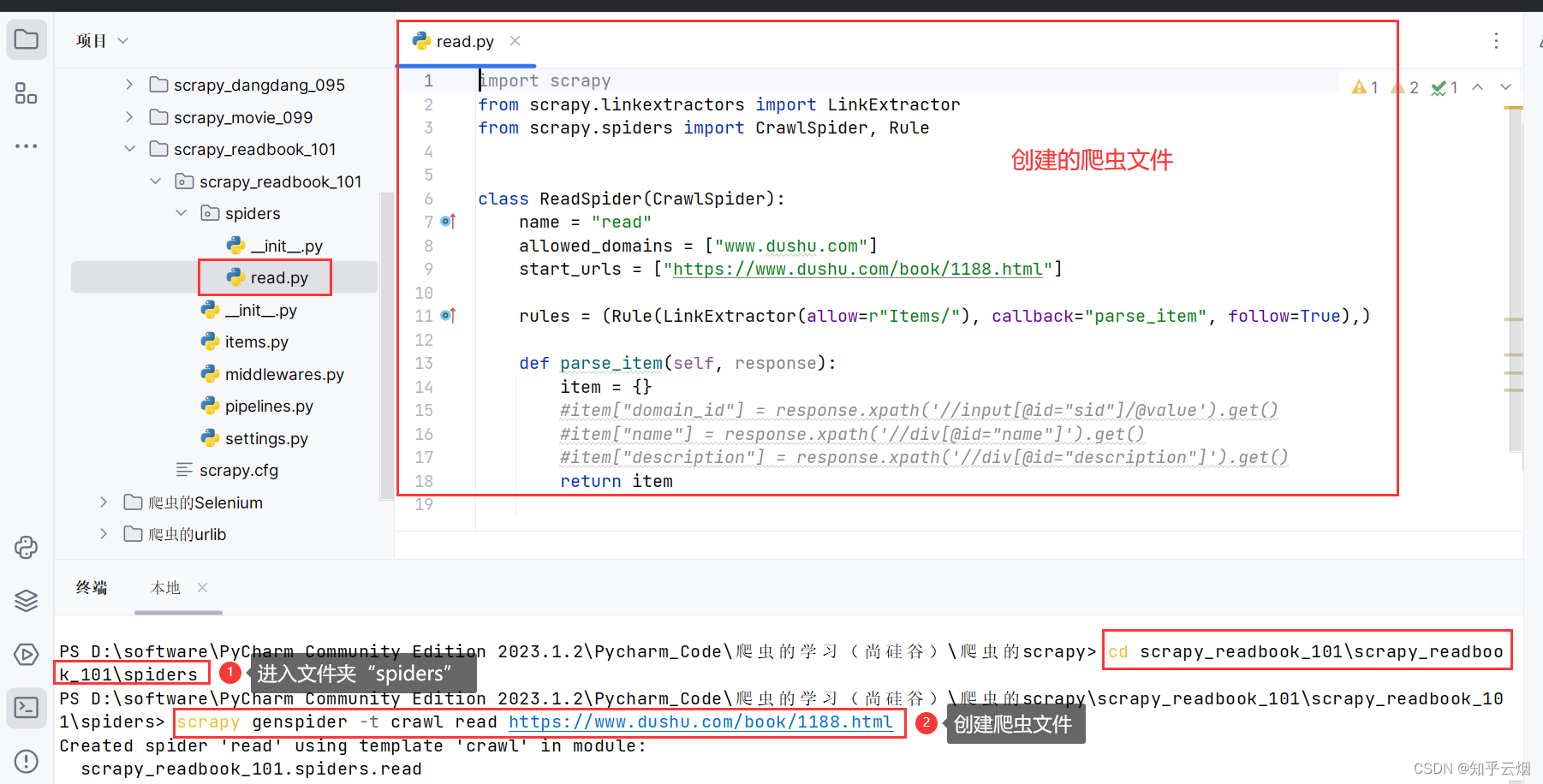Open the Structure tool window icon
Image resolution: width=1543 pixels, height=784 pixels.
[27, 93]
